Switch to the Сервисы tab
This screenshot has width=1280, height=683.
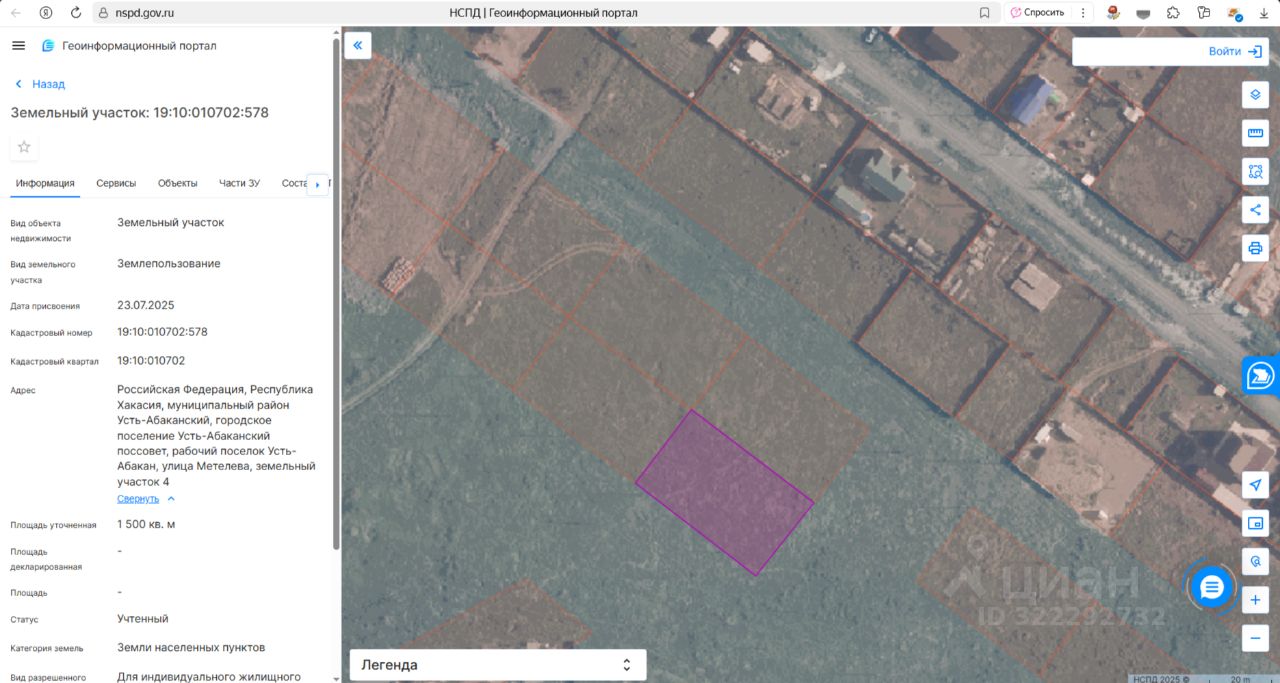pyautogui.click(x=116, y=183)
